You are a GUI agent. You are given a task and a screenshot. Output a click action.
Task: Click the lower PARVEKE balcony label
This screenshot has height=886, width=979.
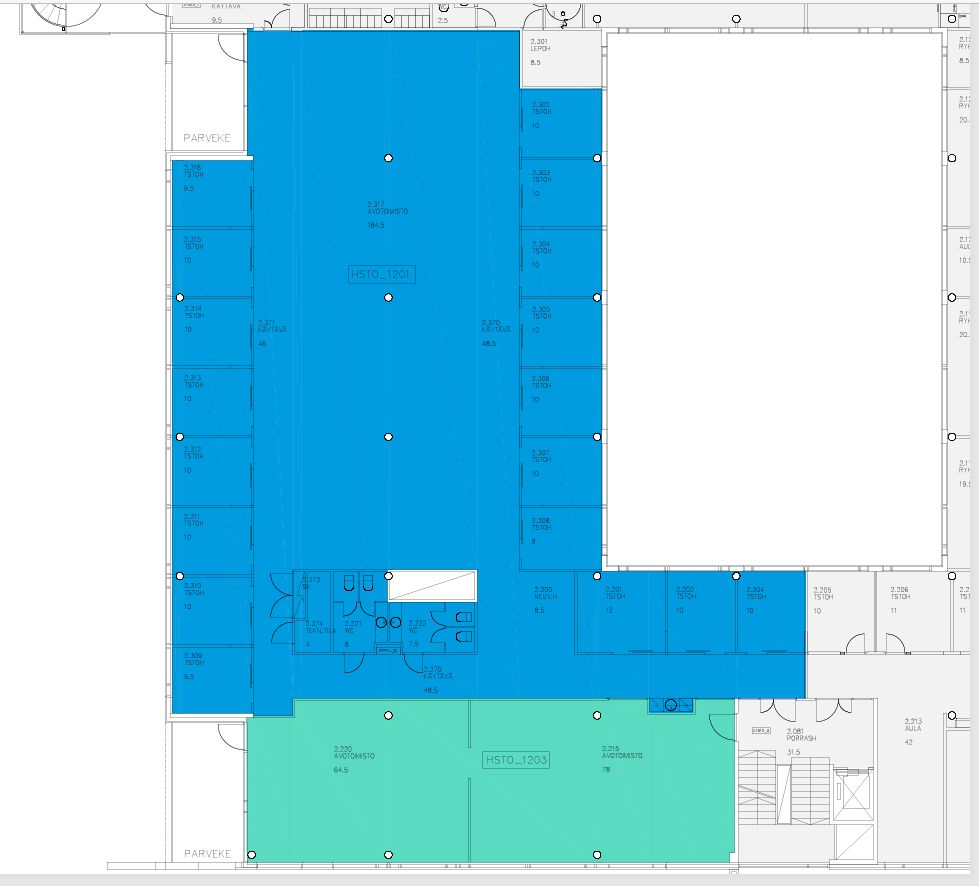207,853
